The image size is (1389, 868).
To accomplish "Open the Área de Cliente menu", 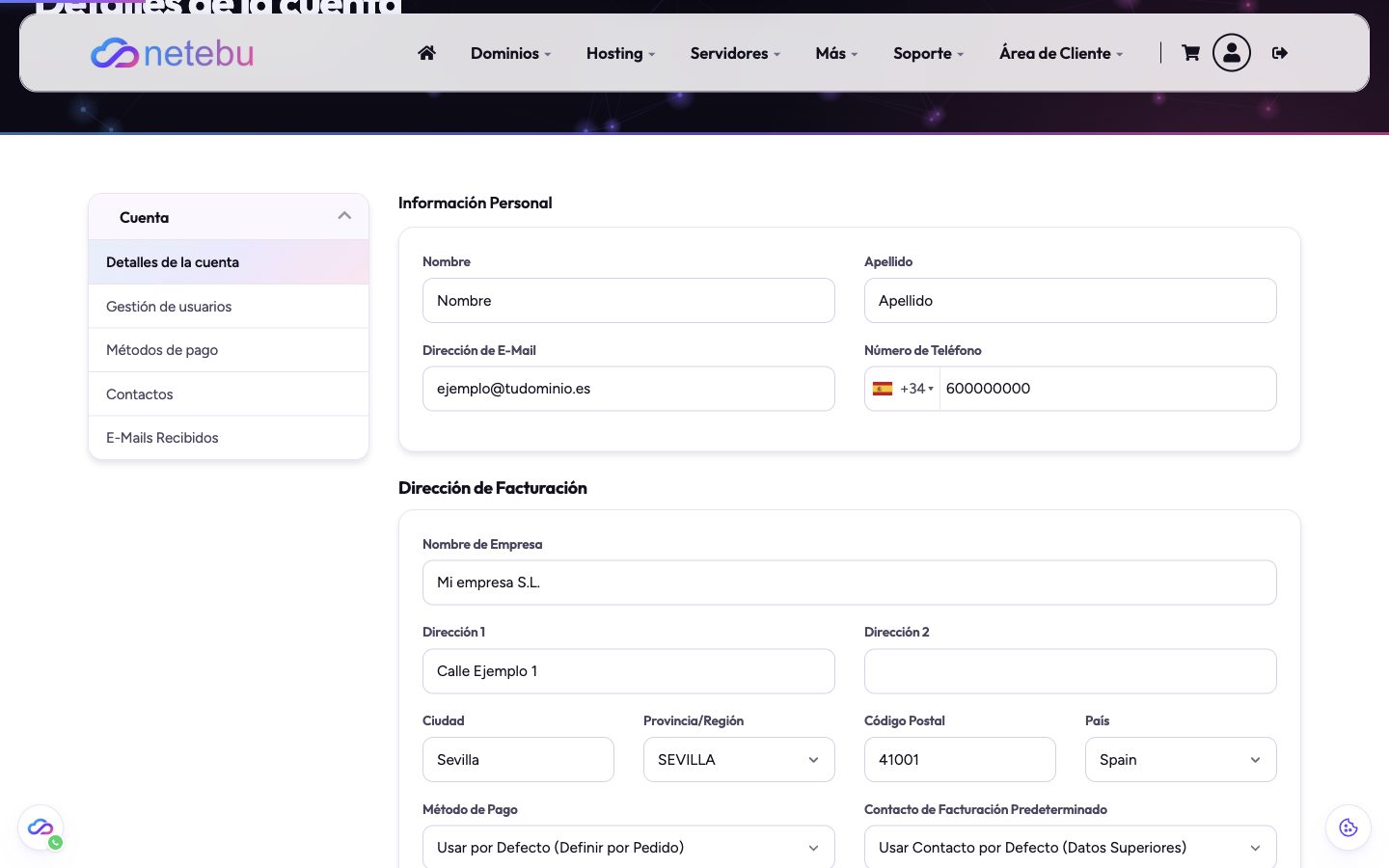I will tap(1061, 53).
